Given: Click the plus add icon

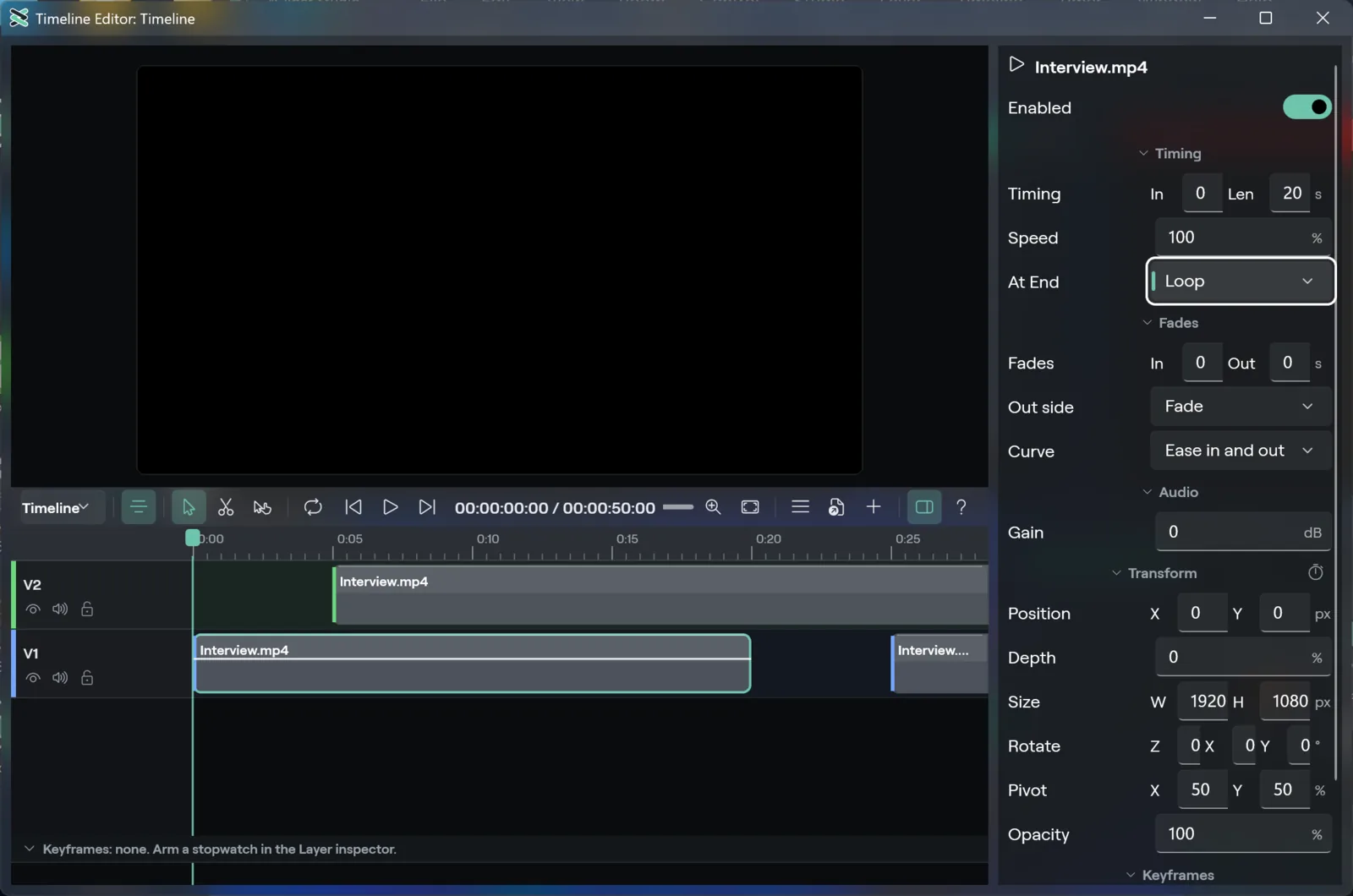Looking at the screenshot, I should click(x=874, y=507).
